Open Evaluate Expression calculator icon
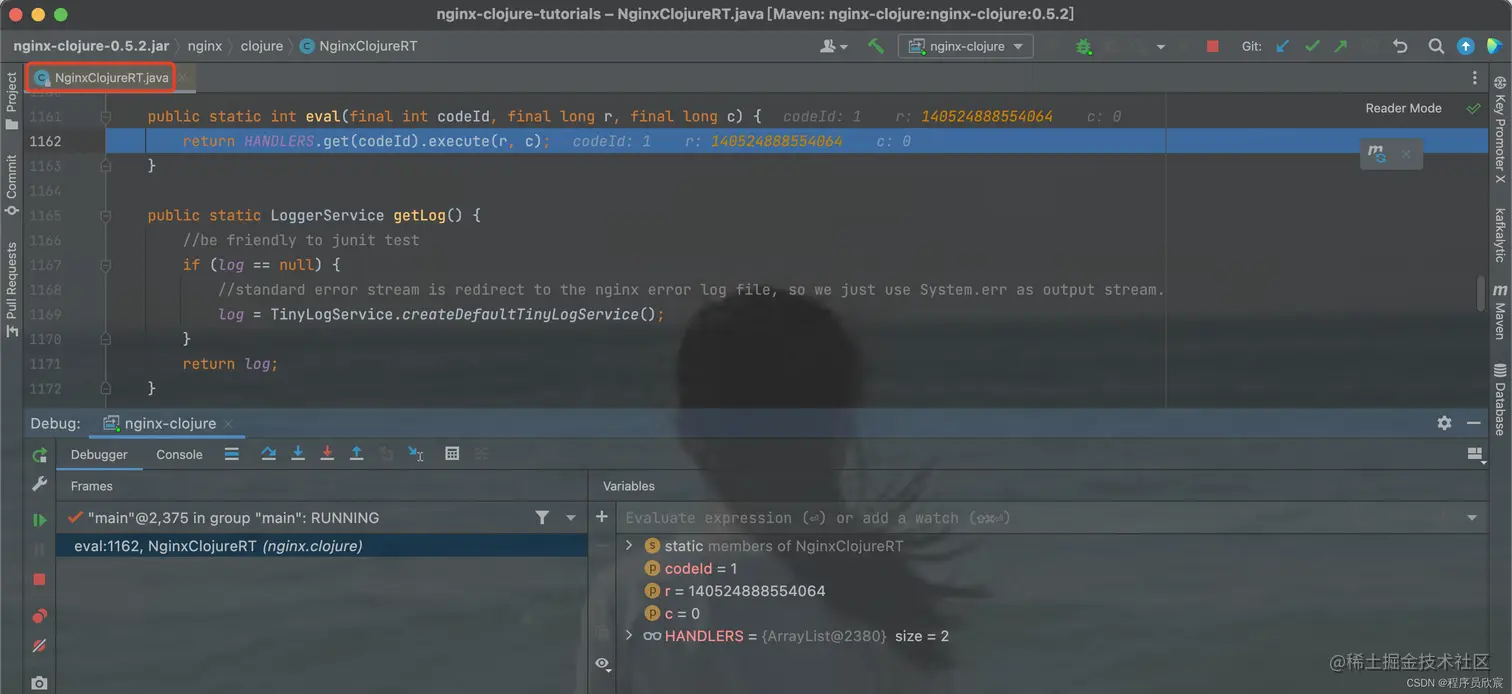Viewport: 1512px width, 694px height. pos(452,454)
